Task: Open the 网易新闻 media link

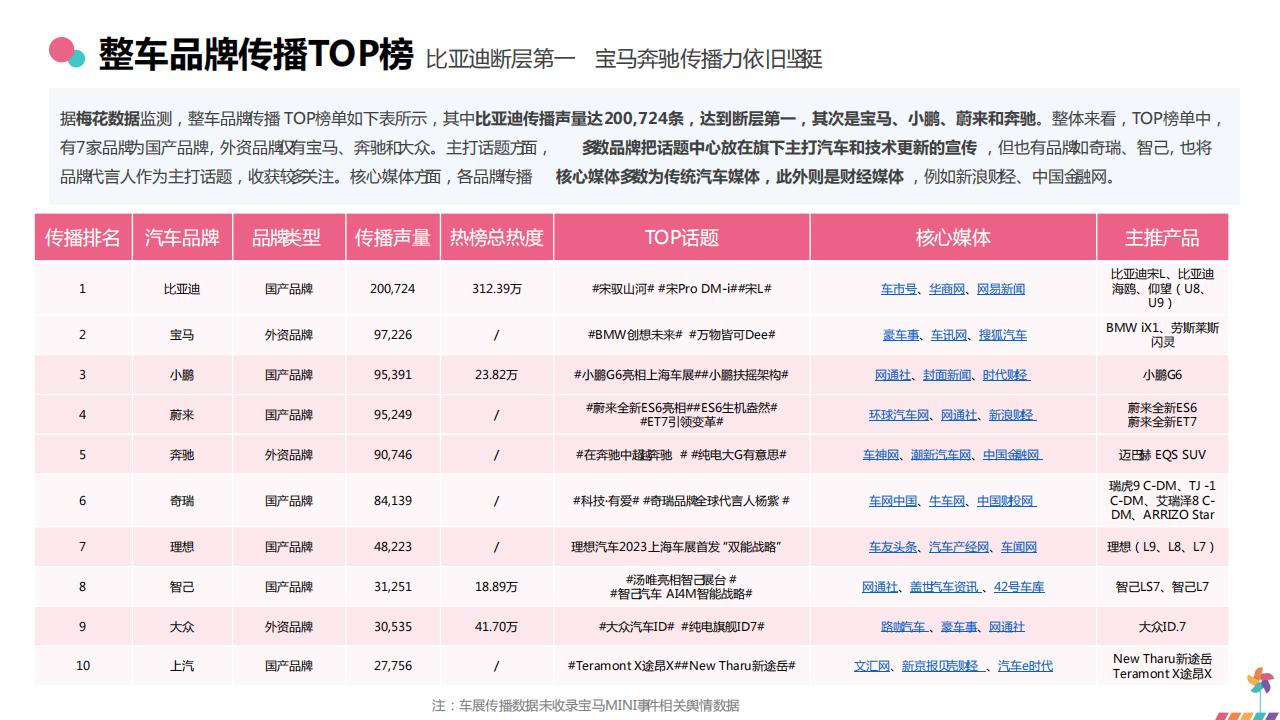Action: point(1001,289)
